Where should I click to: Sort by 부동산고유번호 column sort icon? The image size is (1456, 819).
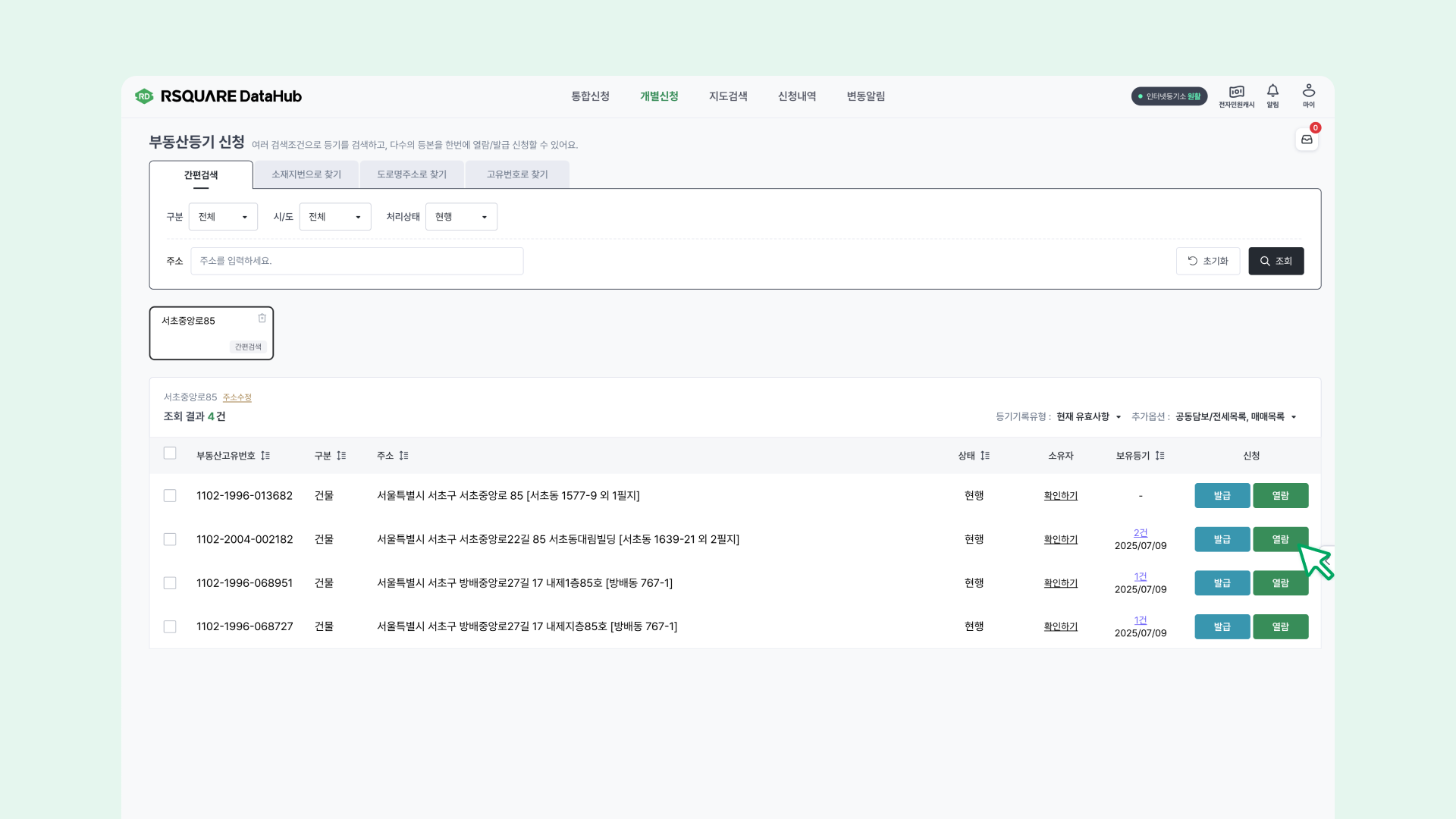(x=265, y=456)
